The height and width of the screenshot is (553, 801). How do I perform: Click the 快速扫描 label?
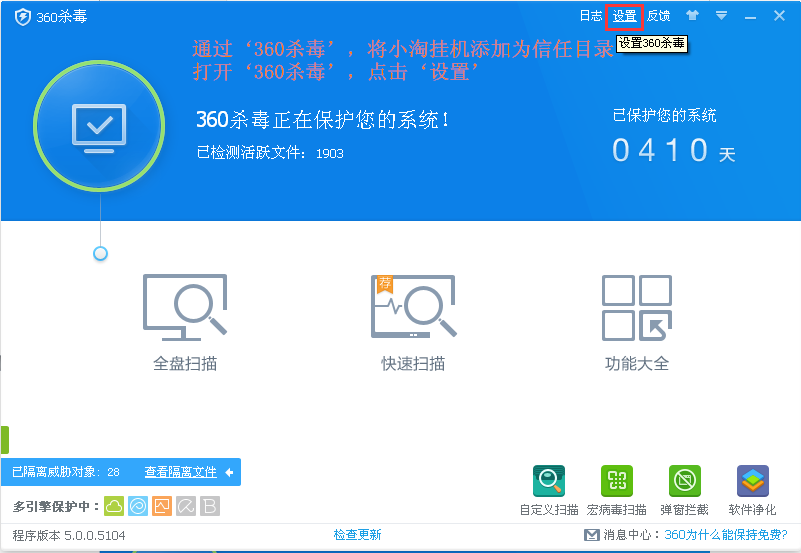tap(413, 364)
